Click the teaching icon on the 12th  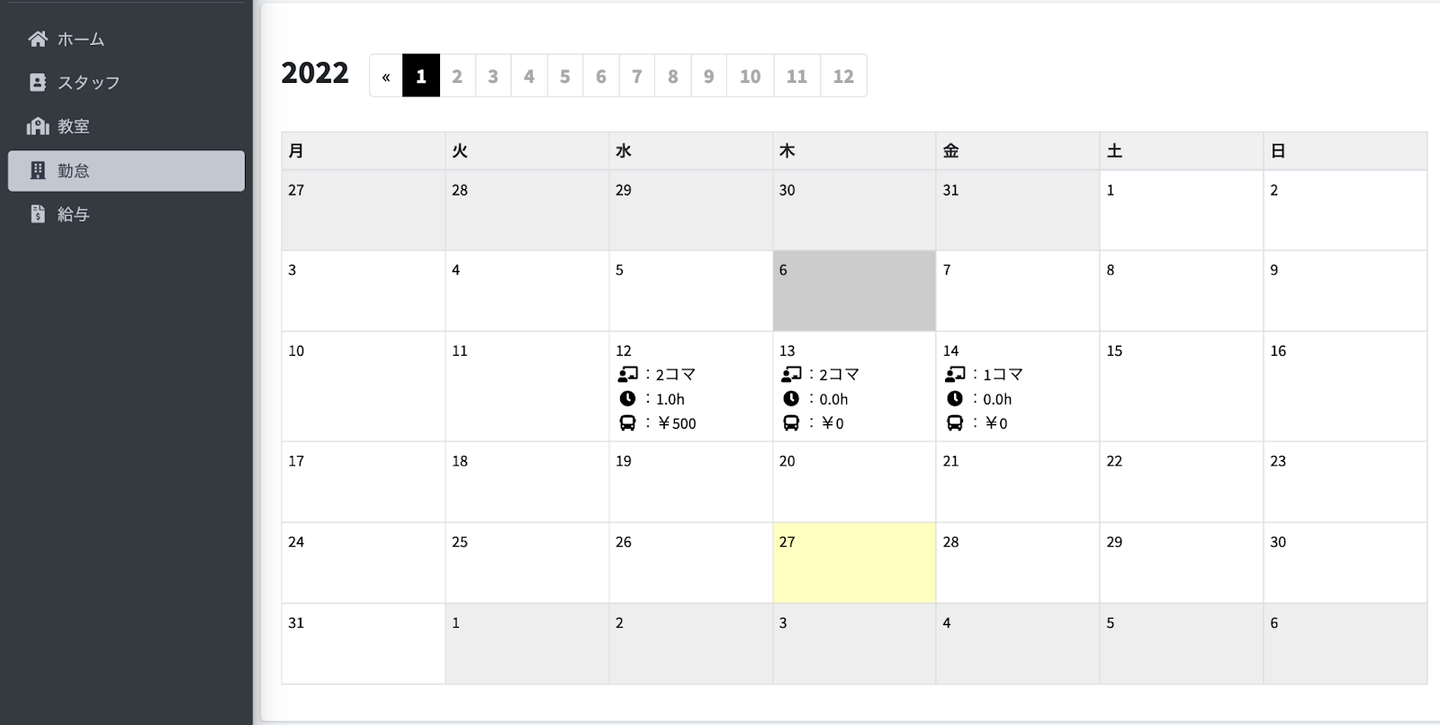(628, 375)
